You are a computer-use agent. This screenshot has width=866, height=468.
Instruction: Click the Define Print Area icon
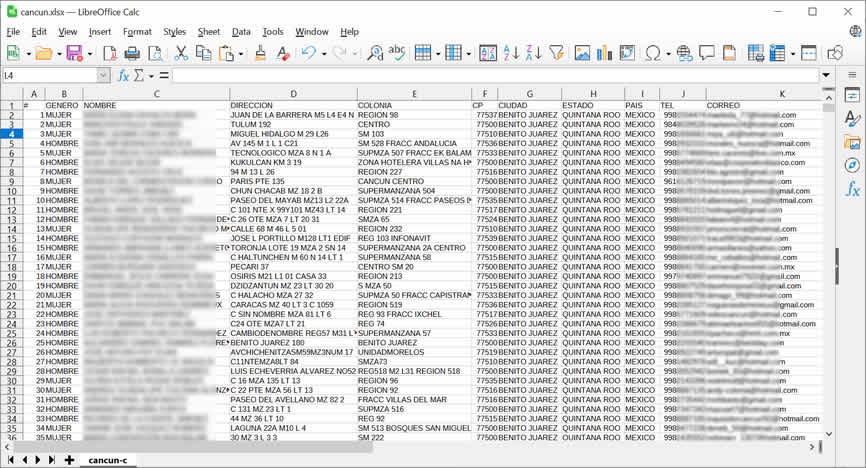pyautogui.click(x=756, y=53)
